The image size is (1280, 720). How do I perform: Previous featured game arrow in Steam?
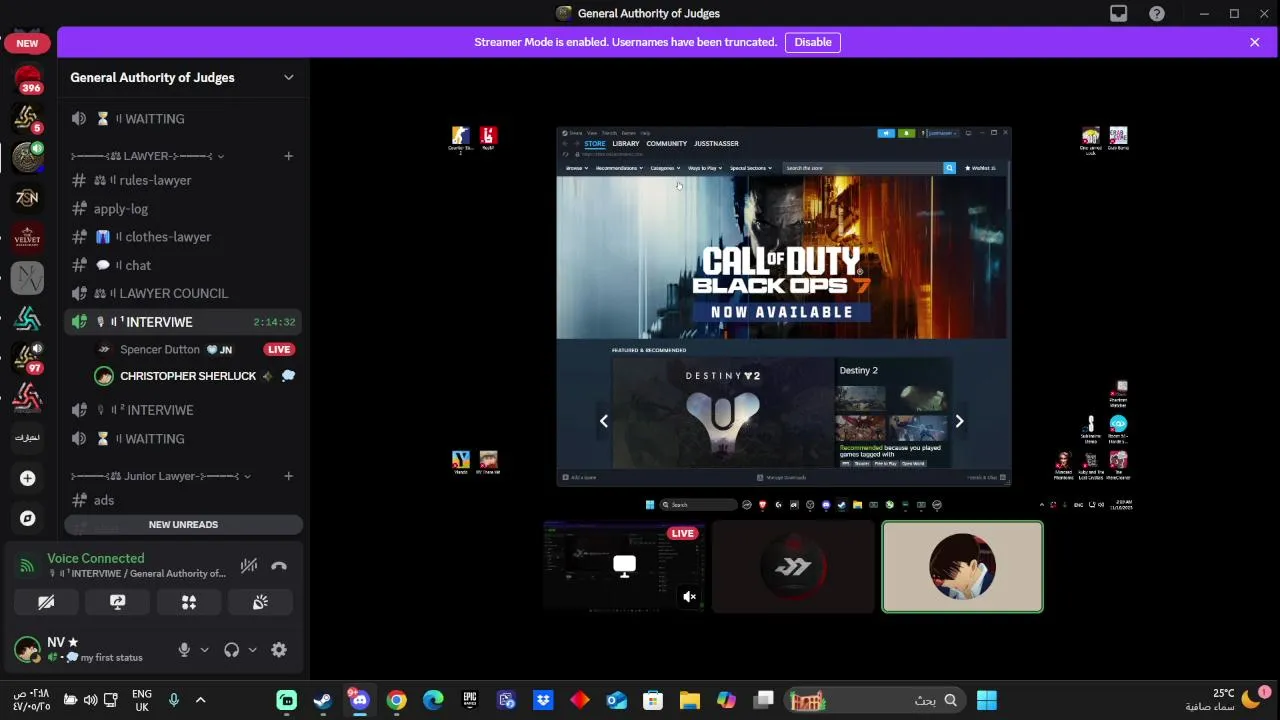click(604, 421)
